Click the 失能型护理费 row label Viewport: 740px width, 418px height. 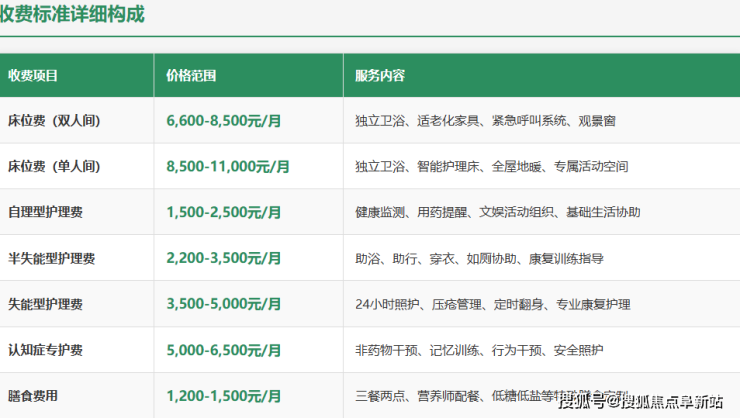pyautogui.click(x=46, y=305)
